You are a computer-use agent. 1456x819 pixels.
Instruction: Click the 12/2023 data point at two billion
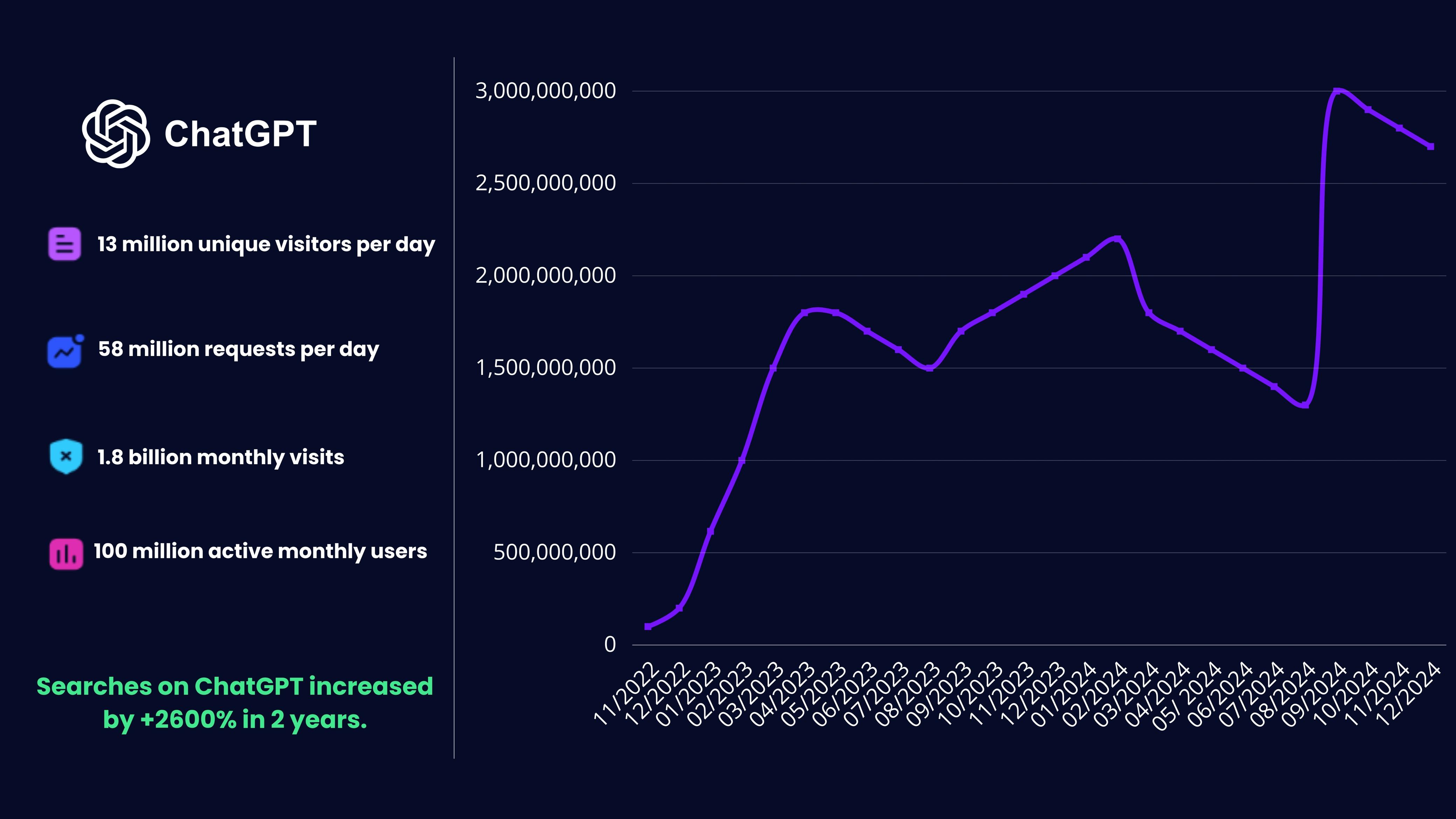1055,276
